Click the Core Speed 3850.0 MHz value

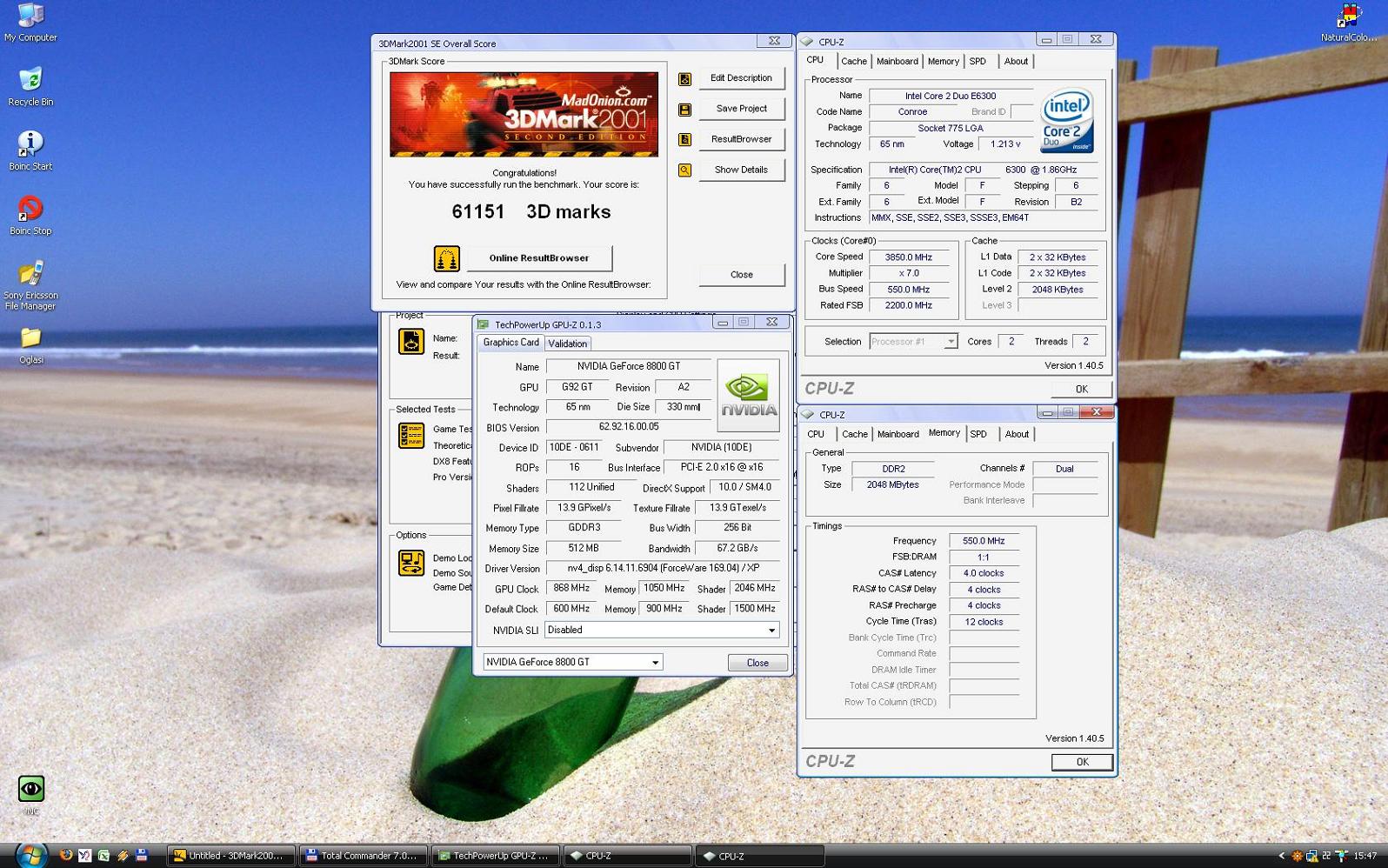point(908,257)
